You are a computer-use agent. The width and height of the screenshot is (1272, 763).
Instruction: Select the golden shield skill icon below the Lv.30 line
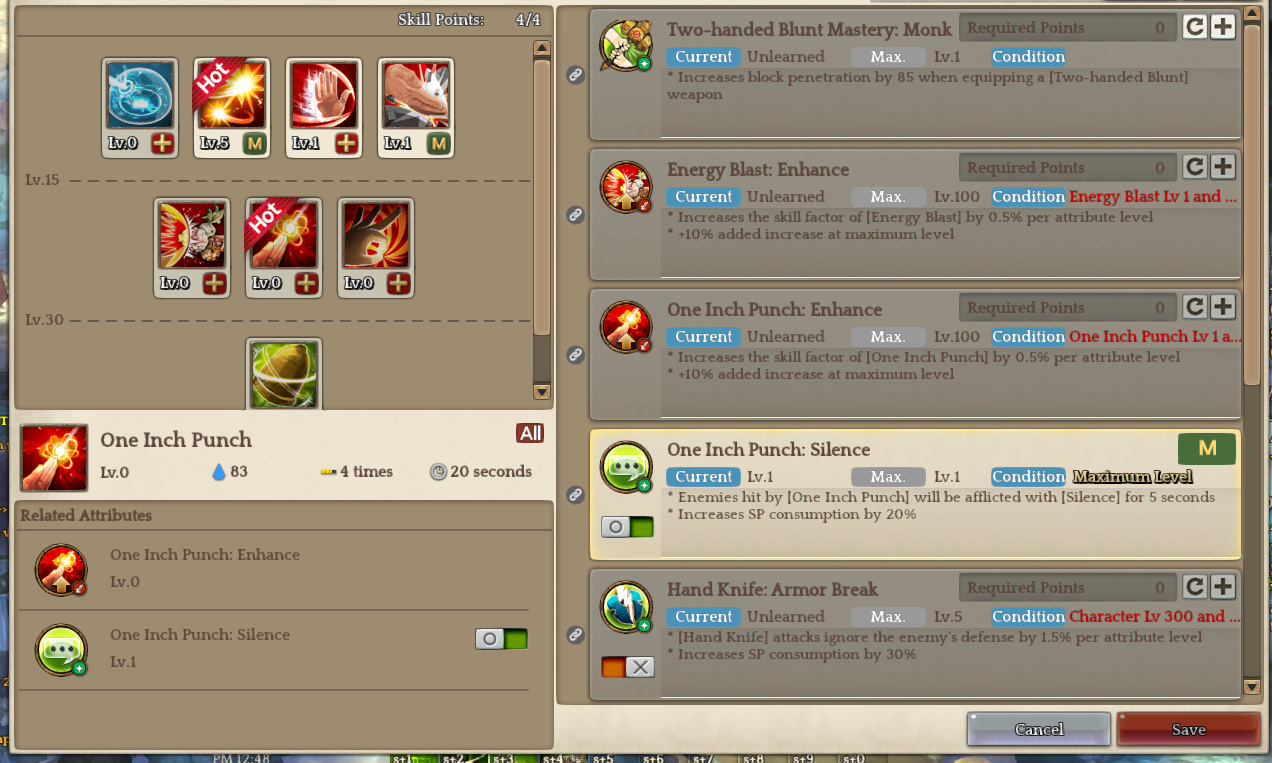284,375
